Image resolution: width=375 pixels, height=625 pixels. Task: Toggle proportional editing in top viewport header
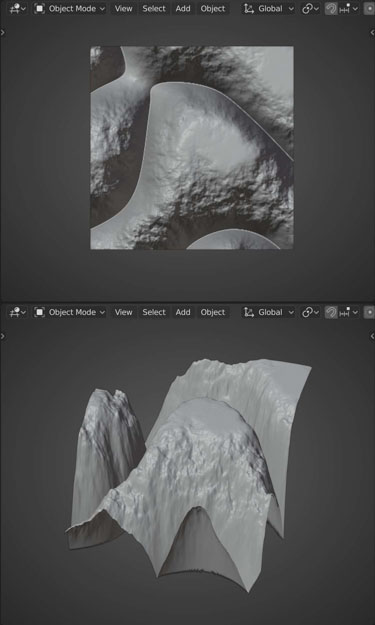tap(369, 8)
